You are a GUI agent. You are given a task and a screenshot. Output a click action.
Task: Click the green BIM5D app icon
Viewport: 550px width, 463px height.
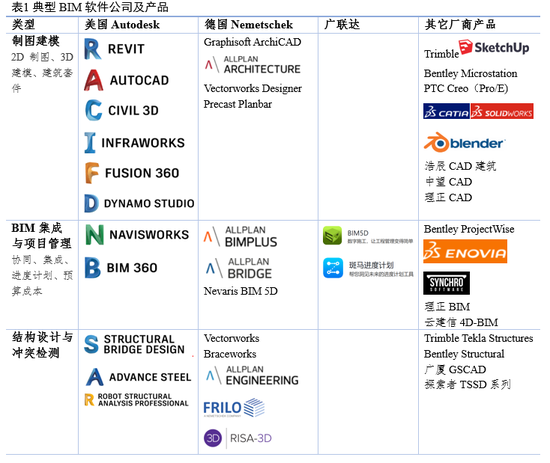332,235
